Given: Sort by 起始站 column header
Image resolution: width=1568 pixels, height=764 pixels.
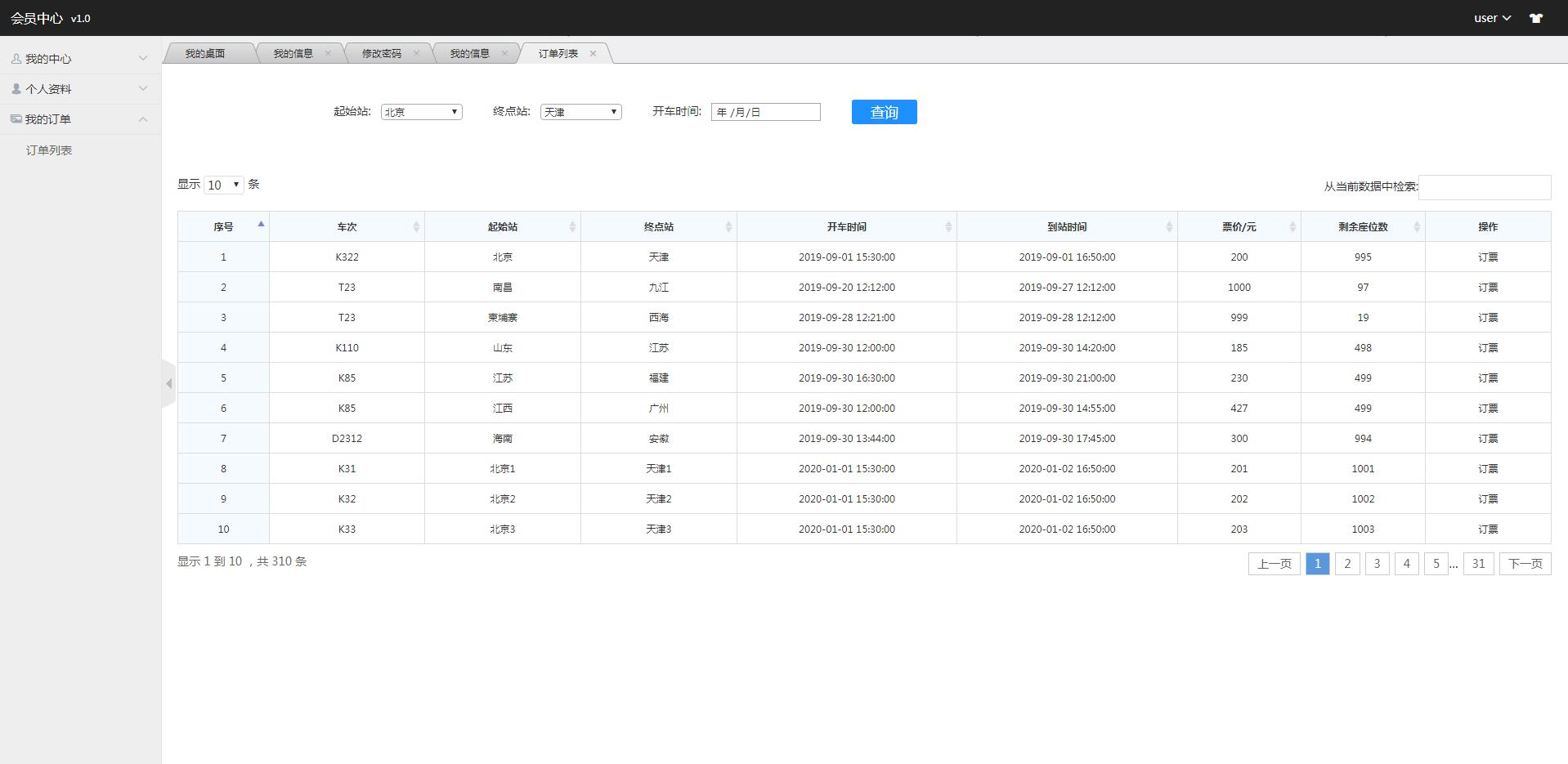Looking at the screenshot, I should click(x=503, y=227).
